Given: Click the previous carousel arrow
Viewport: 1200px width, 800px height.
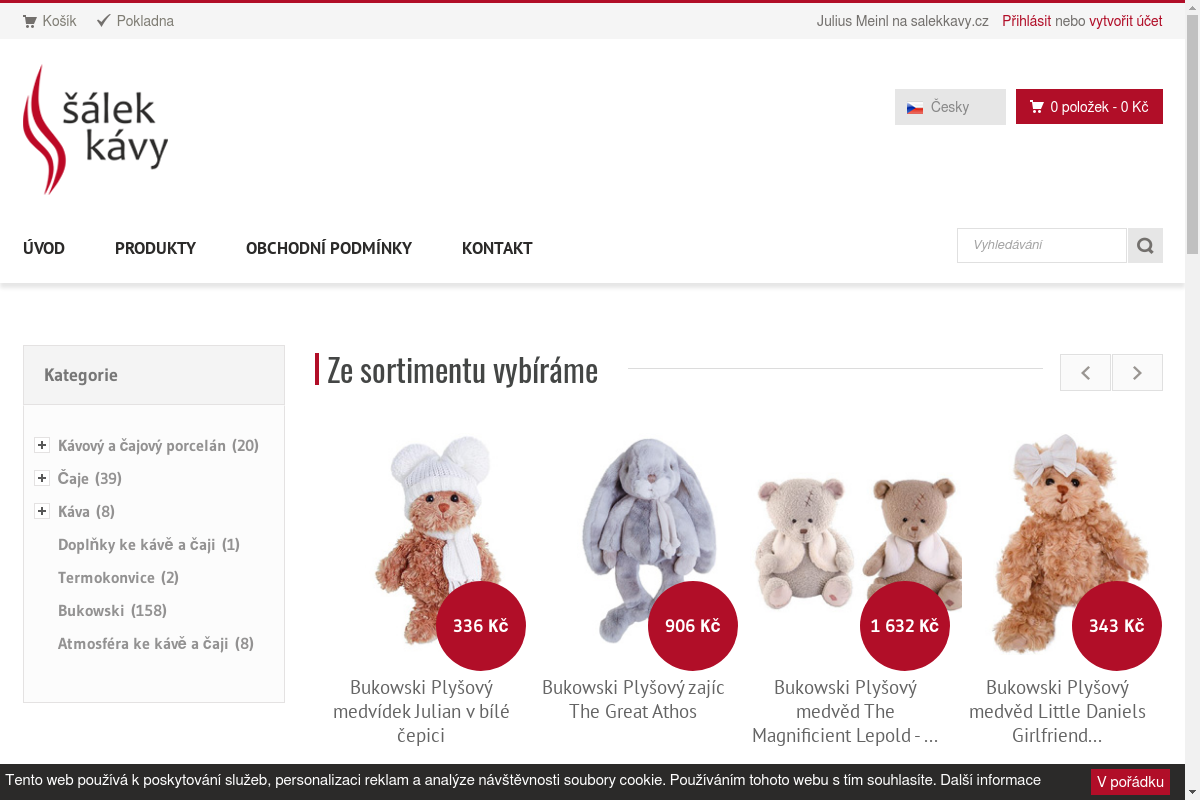Looking at the screenshot, I should click(x=1085, y=372).
